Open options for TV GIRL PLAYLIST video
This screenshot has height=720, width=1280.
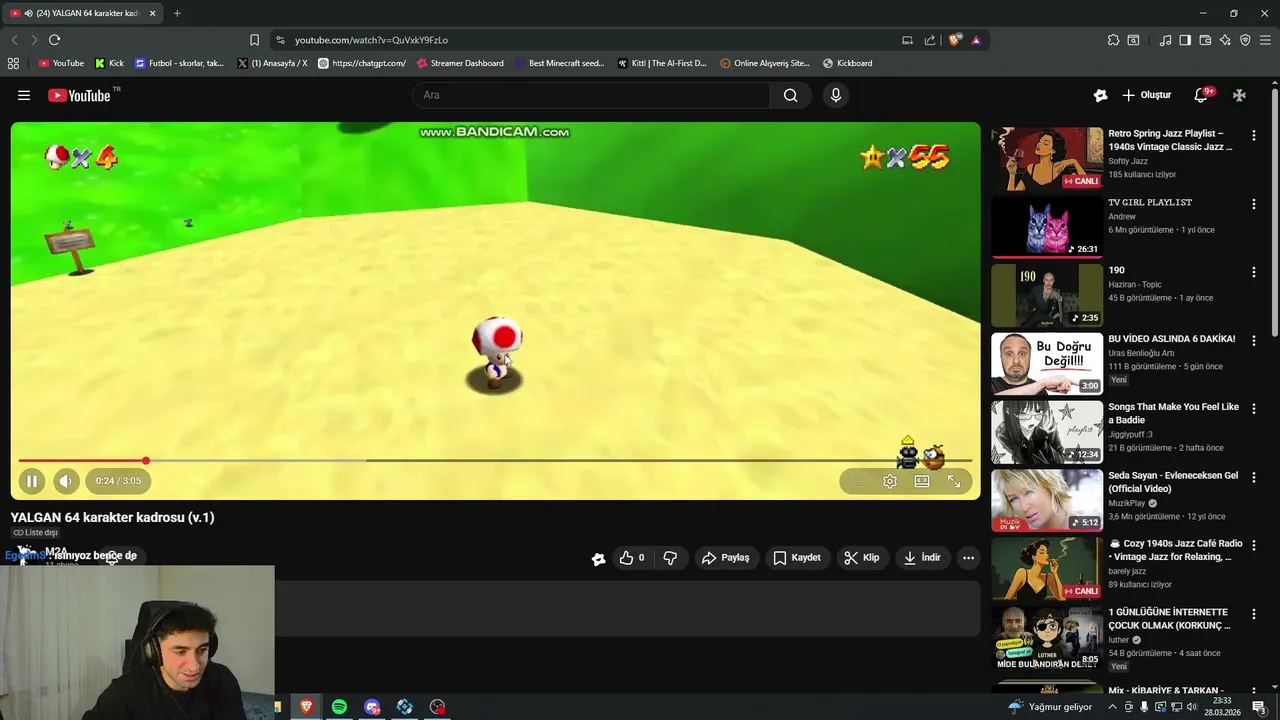(x=1253, y=204)
